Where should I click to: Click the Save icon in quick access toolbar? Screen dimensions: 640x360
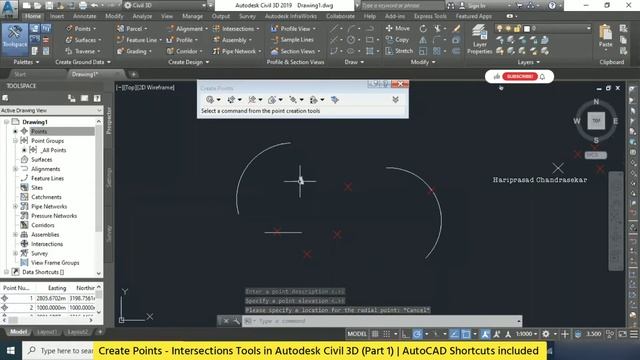click(49, 5)
